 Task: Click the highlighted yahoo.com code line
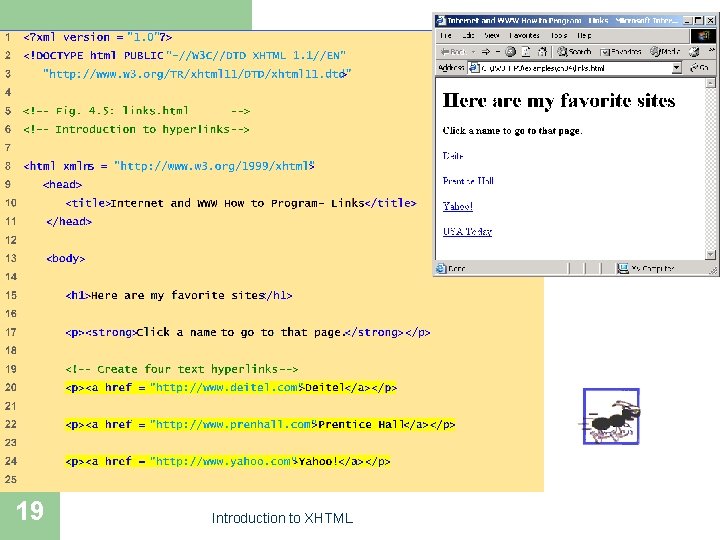[x=228, y=461]
